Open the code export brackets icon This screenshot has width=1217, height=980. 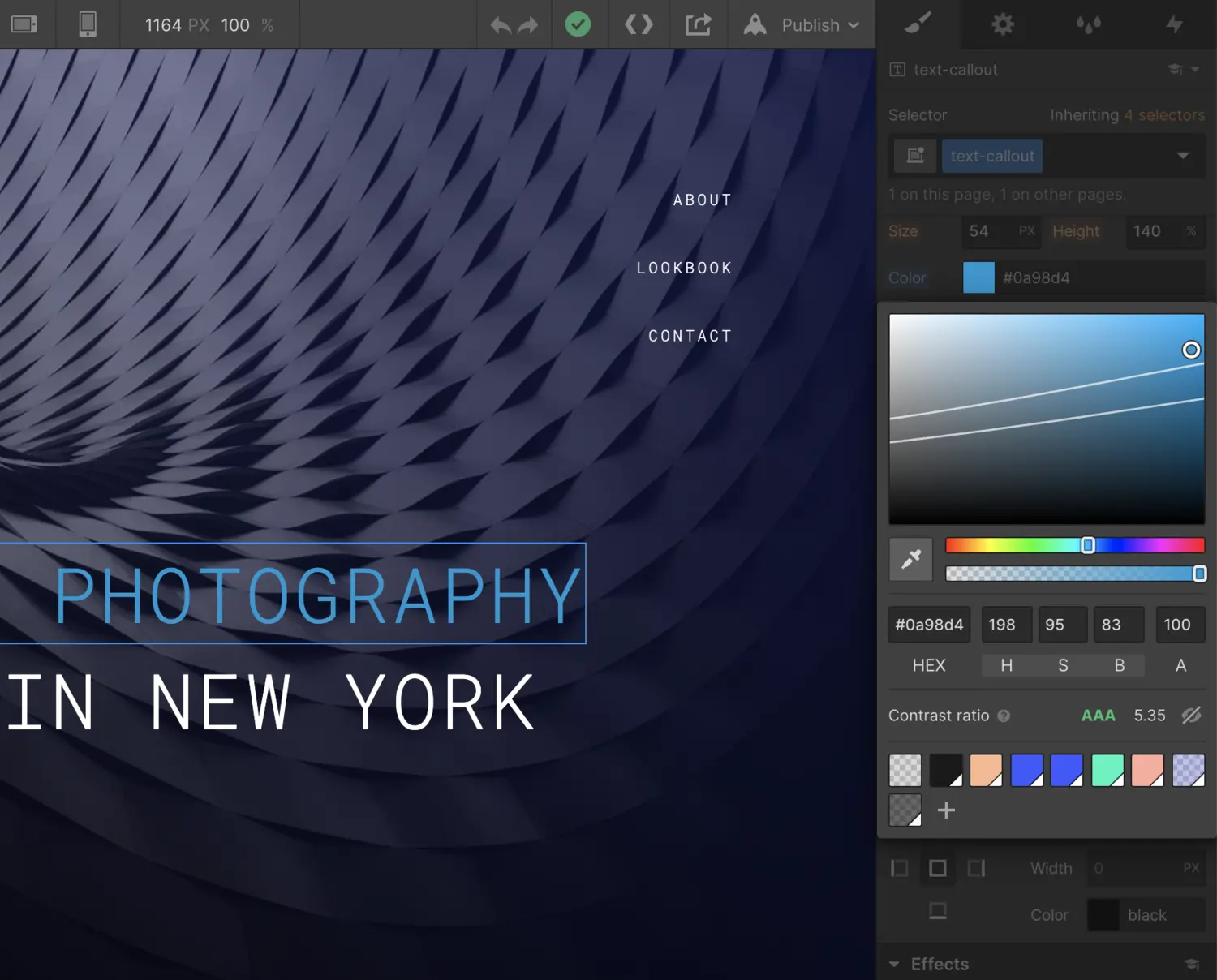point(639,24)
